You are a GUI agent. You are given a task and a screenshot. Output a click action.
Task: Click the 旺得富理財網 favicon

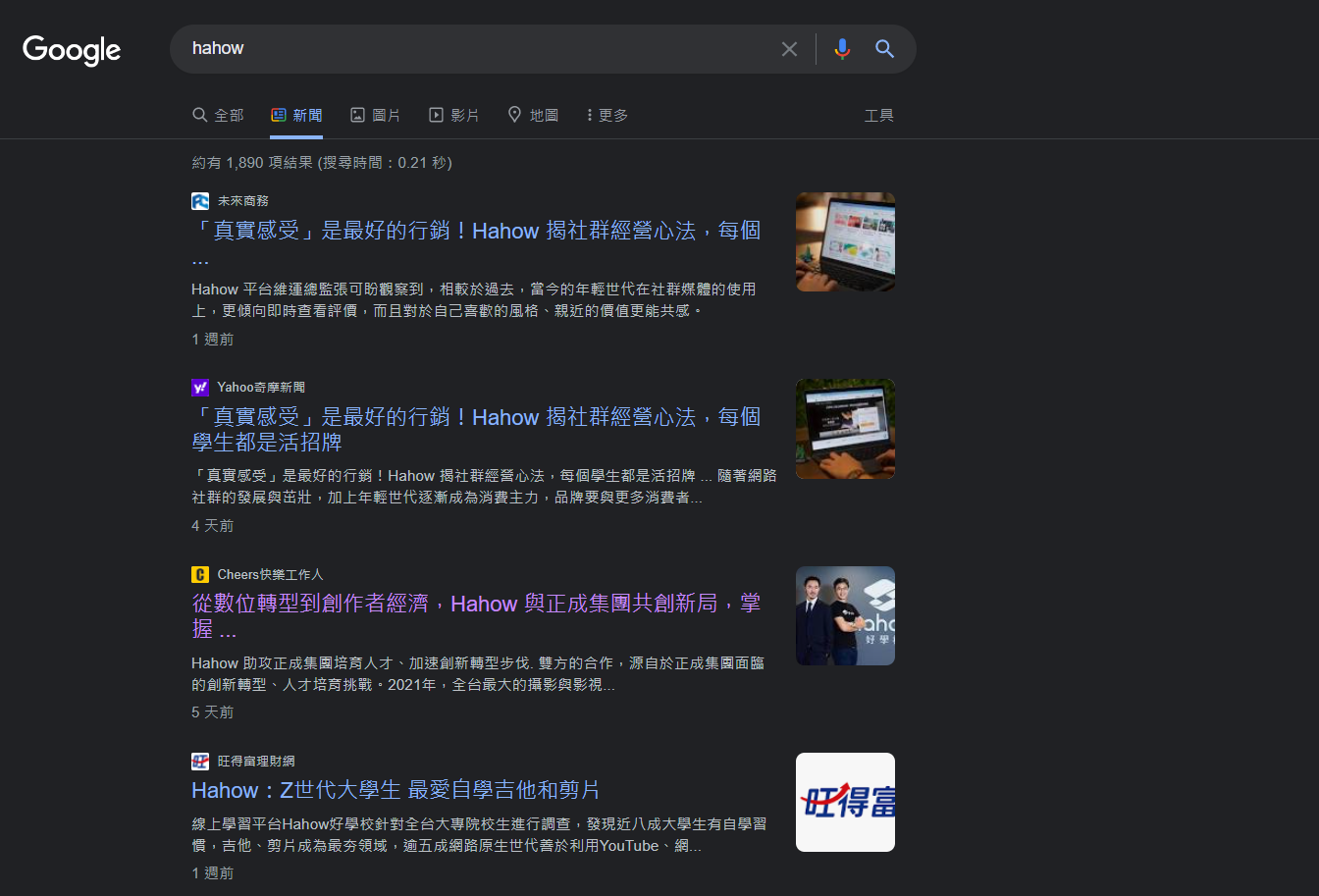pyautogui.click(x=200, y=761)
